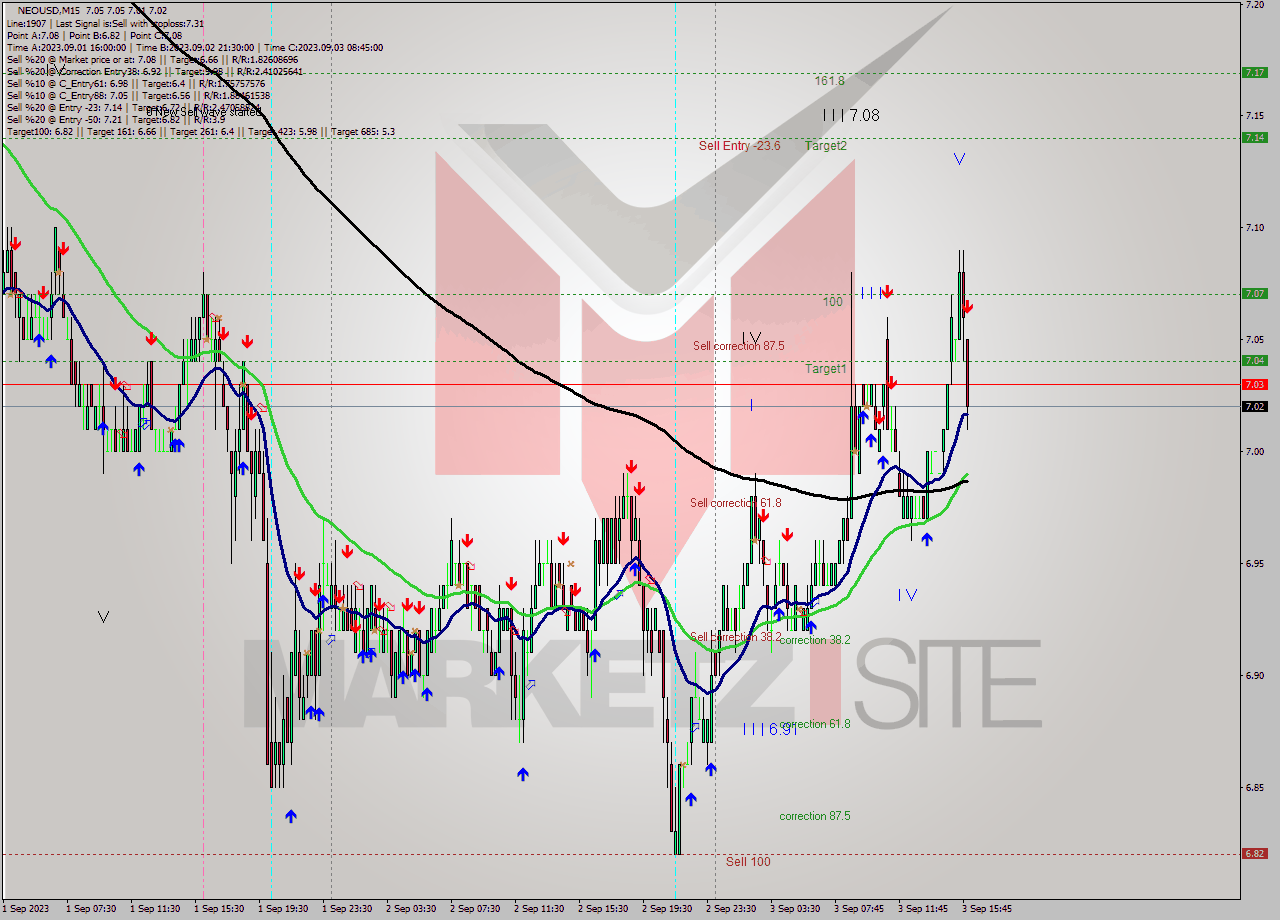
Task: Click the red 7.03 price tag
Action: 1253,384
